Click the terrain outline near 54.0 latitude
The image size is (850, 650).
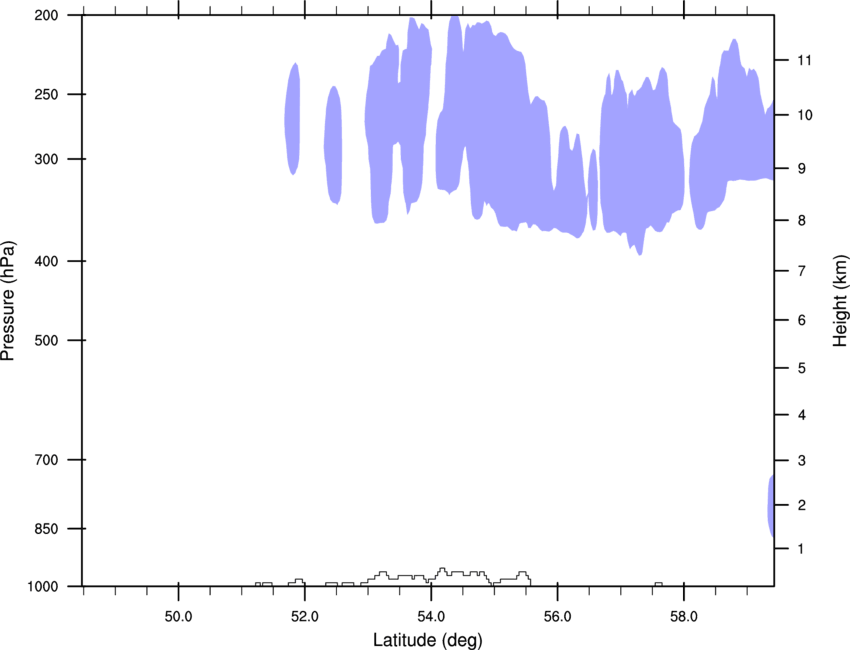440,572
